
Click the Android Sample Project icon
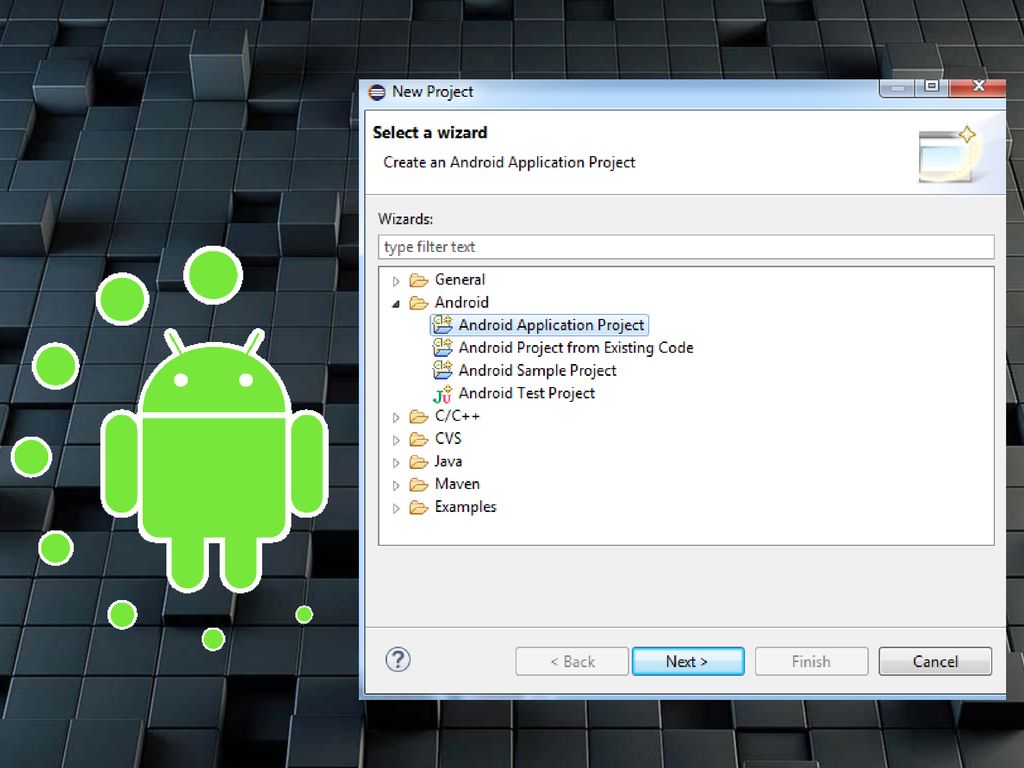pos(442,370)
